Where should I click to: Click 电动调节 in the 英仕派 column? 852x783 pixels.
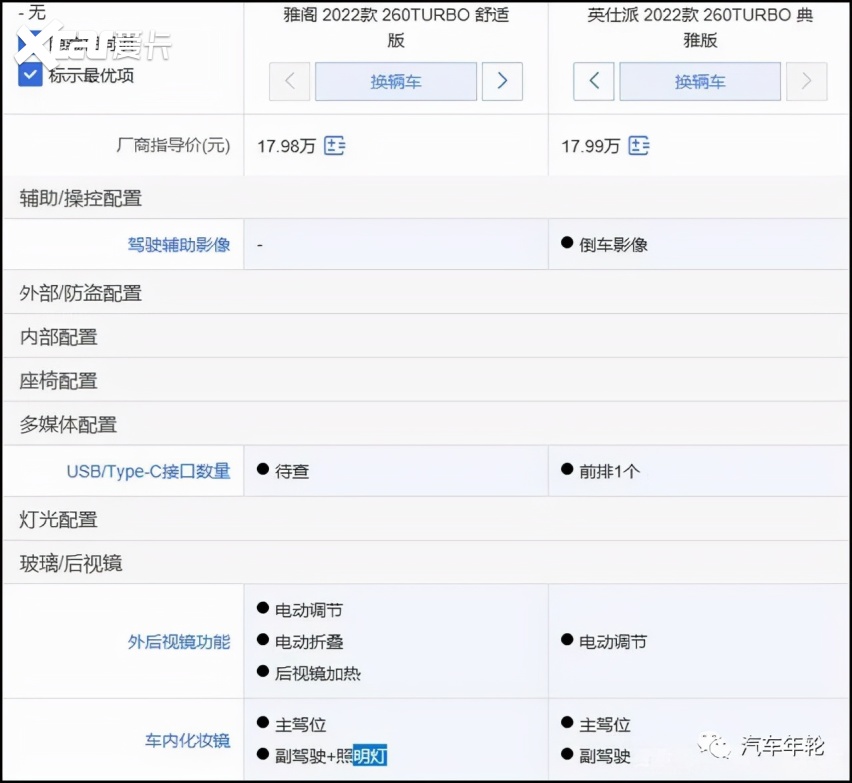(613, 642)
